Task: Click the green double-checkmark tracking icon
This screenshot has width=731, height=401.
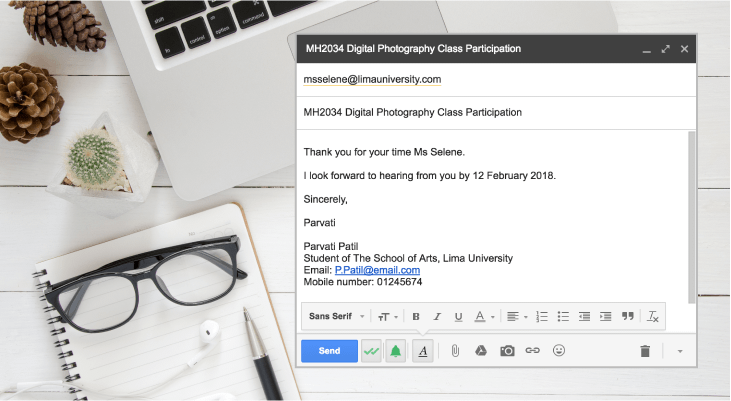Action: tap(372, 351)
